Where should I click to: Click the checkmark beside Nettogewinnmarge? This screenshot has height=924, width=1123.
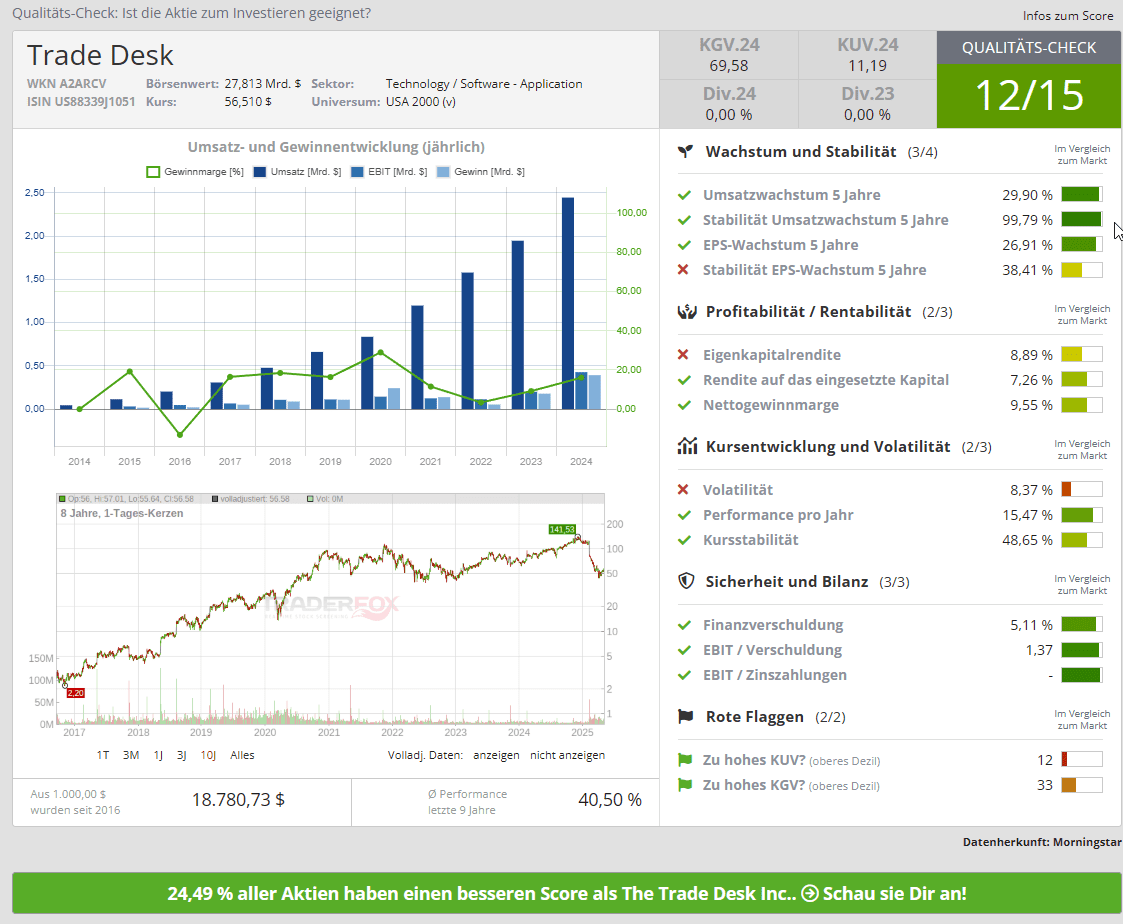684,405
